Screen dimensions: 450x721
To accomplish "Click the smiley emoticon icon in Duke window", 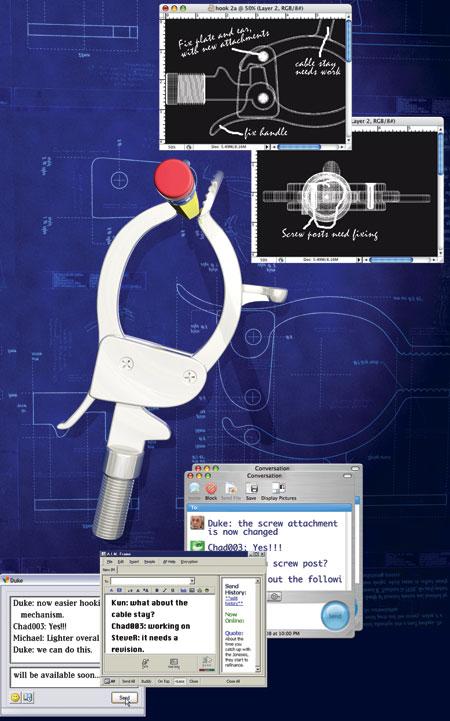I will pyautogui.click(x=15, y=698).
